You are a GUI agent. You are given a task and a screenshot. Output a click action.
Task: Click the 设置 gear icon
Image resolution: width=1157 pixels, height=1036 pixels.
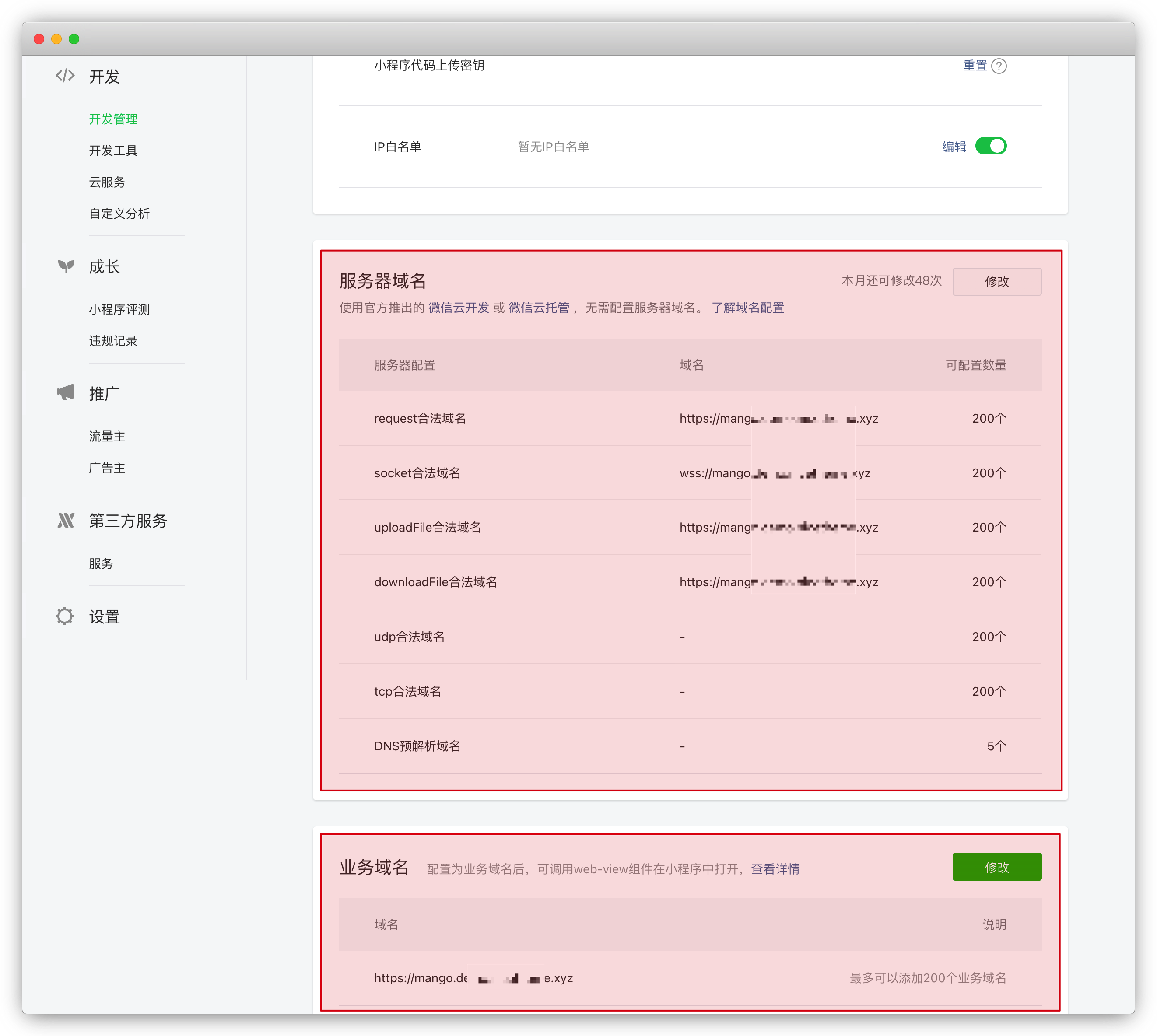click(65, 616)
